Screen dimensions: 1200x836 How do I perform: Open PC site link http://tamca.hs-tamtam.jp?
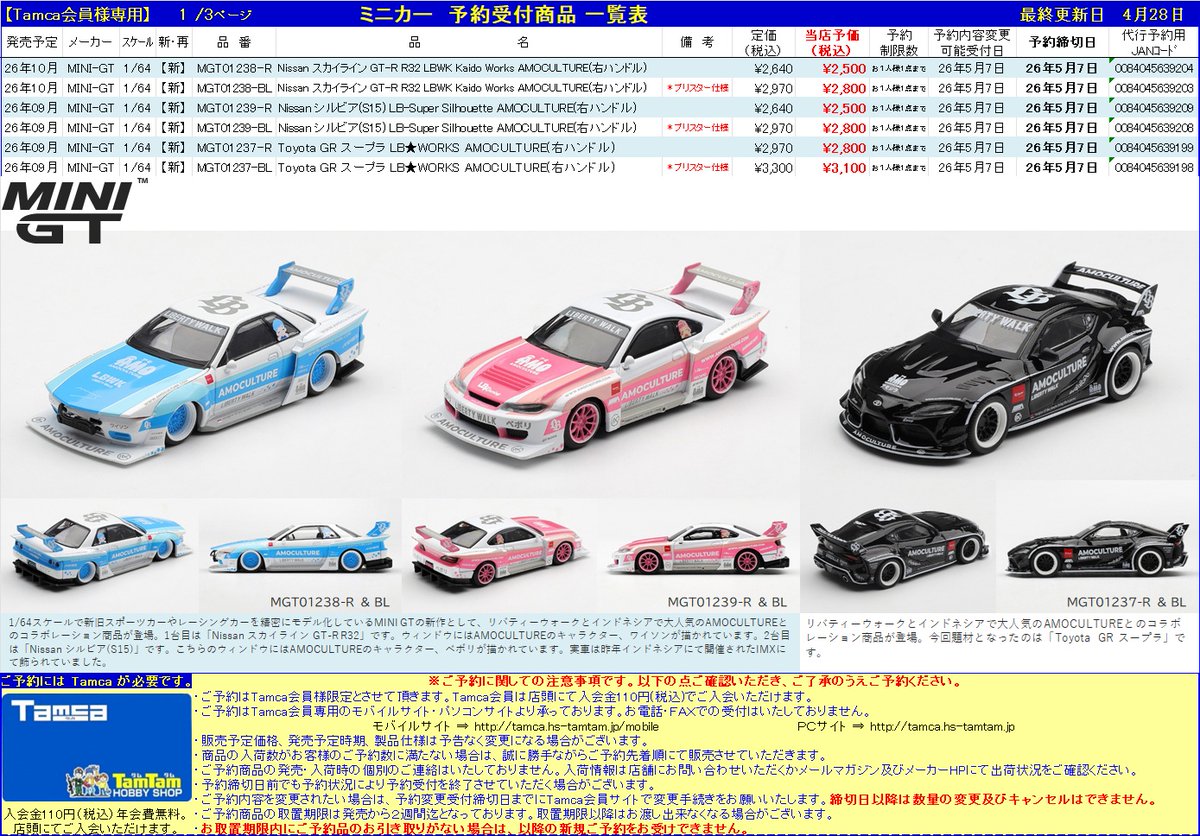coord(942,727)
